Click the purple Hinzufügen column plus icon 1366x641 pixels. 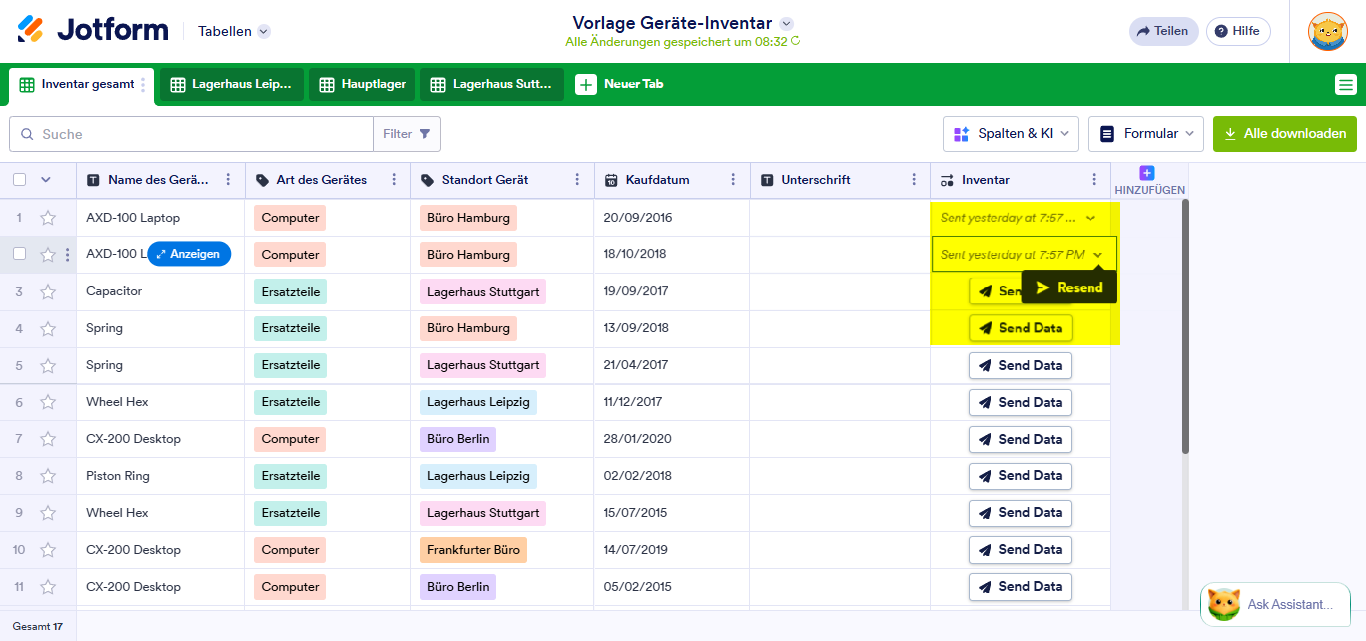pos(1147,173)
